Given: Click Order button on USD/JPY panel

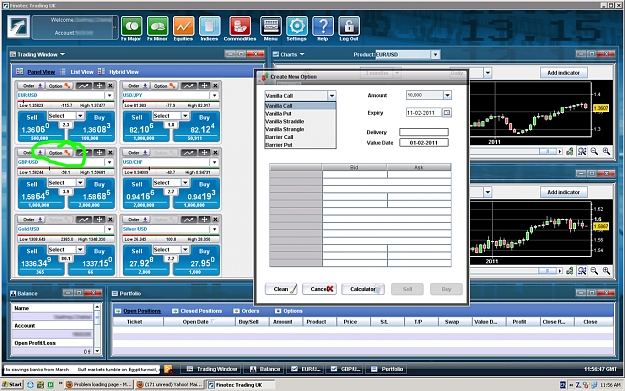Looking at the screenshot, I should point(136,86).
